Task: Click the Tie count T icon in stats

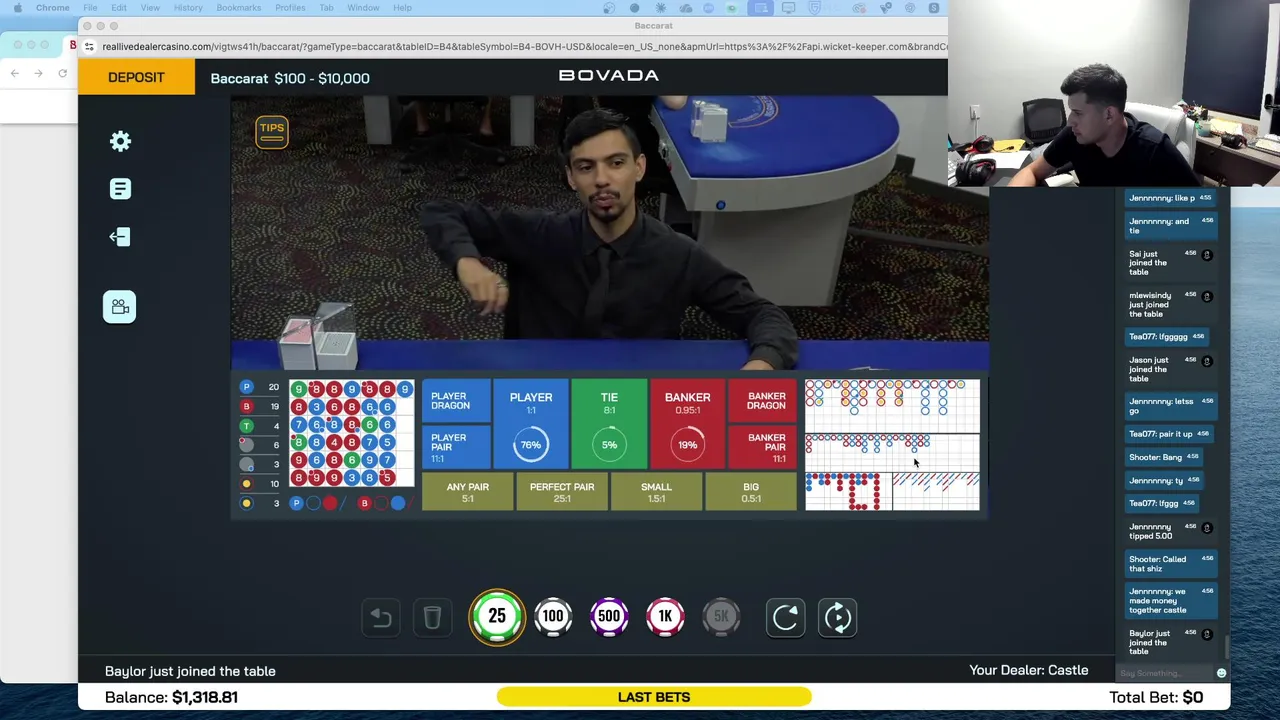Action: pos(246,426)
